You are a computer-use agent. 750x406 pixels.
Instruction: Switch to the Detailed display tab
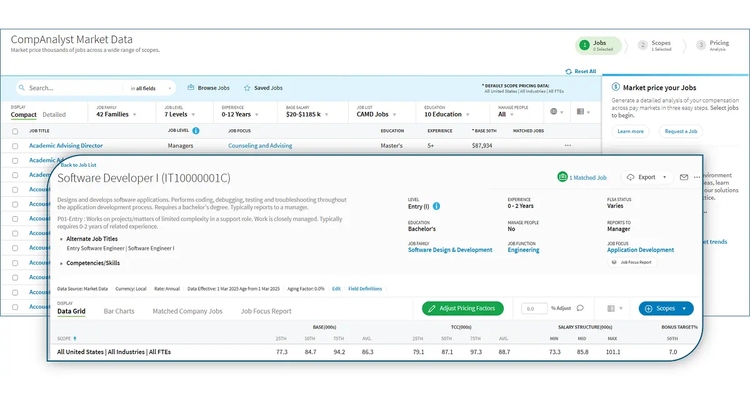pos(54,115)
